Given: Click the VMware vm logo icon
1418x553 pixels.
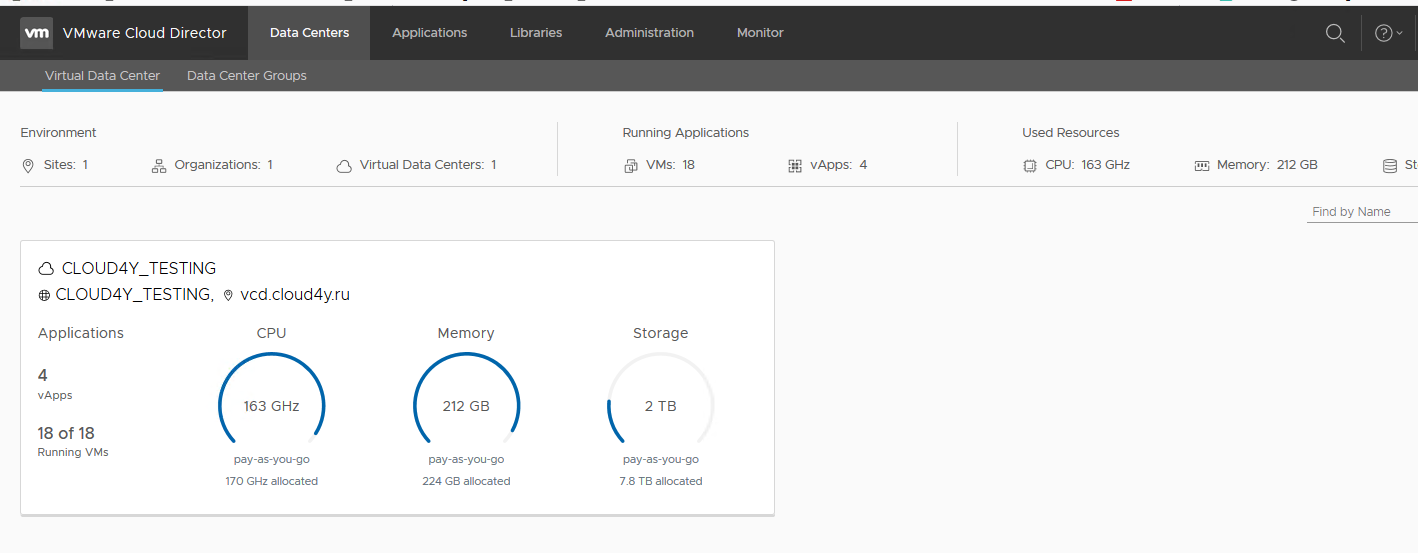Looking at the screenshot, I should tap(37, 33).
